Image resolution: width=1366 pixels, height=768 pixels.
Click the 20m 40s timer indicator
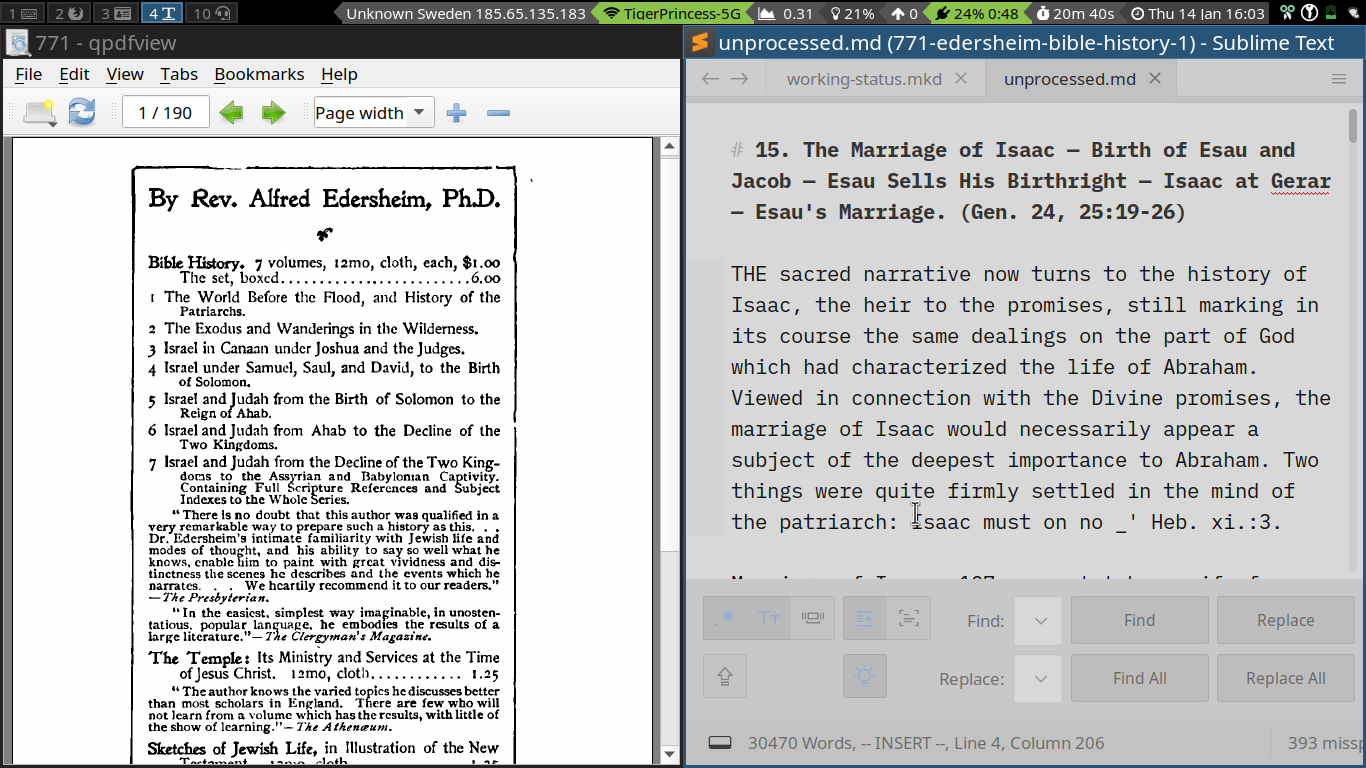[x=1074, y=13]
